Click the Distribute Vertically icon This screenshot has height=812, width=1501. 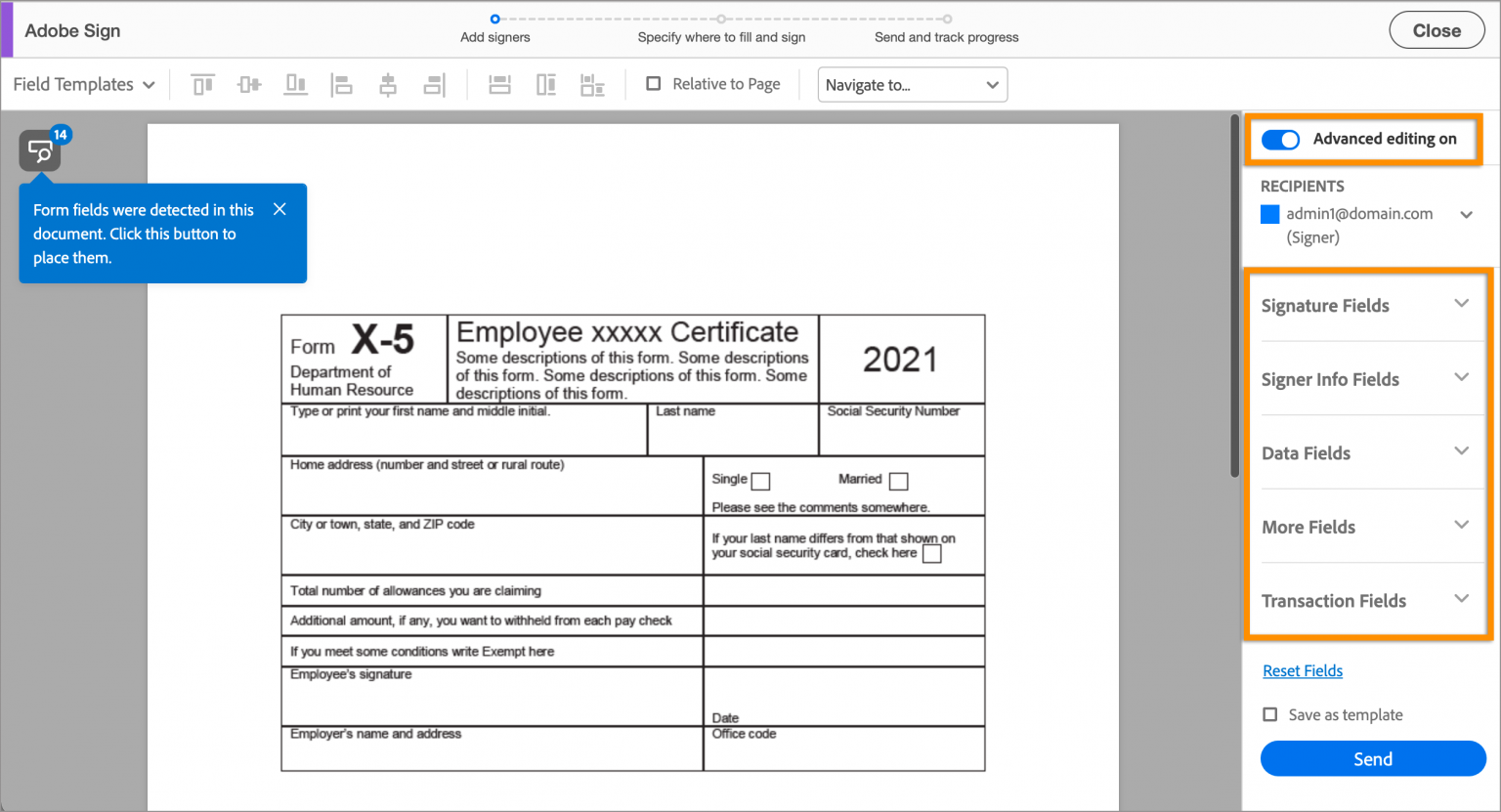coord(545,84)
